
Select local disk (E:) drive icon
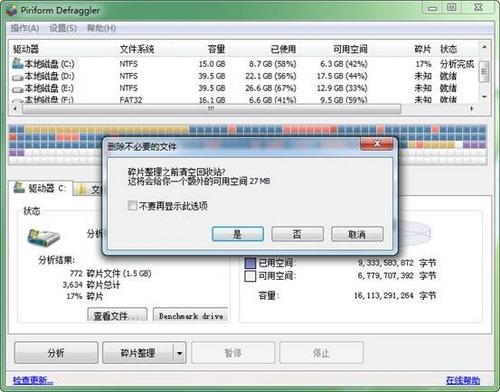(x=17, y=89)
